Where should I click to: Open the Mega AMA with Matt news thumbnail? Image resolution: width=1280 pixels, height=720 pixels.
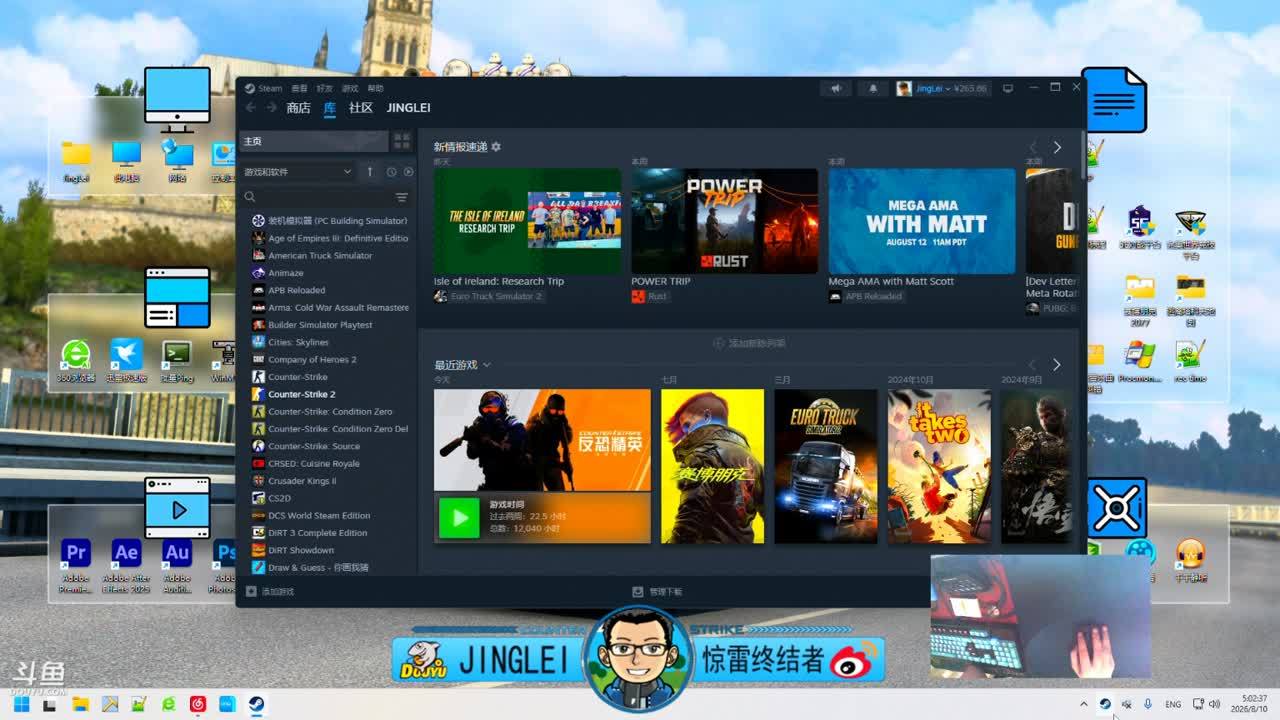pos(921,221)
